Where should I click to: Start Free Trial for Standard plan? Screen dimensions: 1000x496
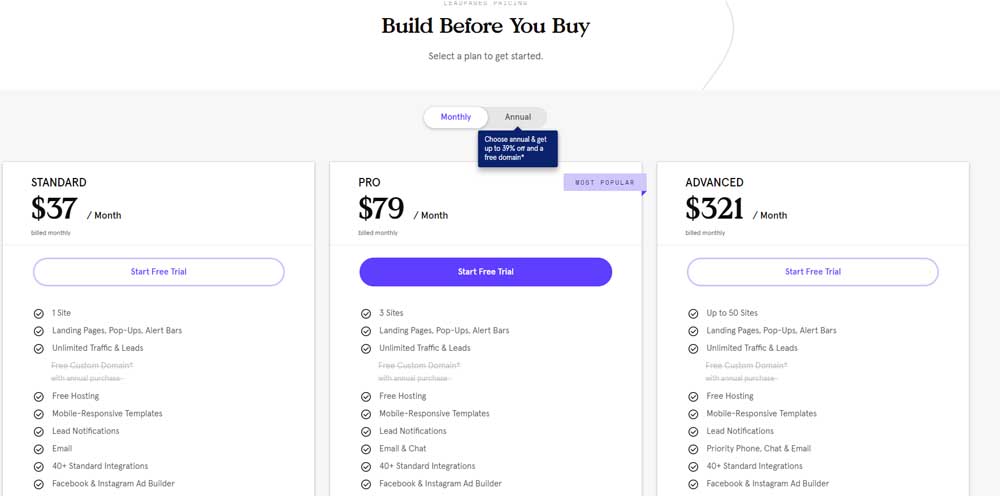(x=159, y=272)
